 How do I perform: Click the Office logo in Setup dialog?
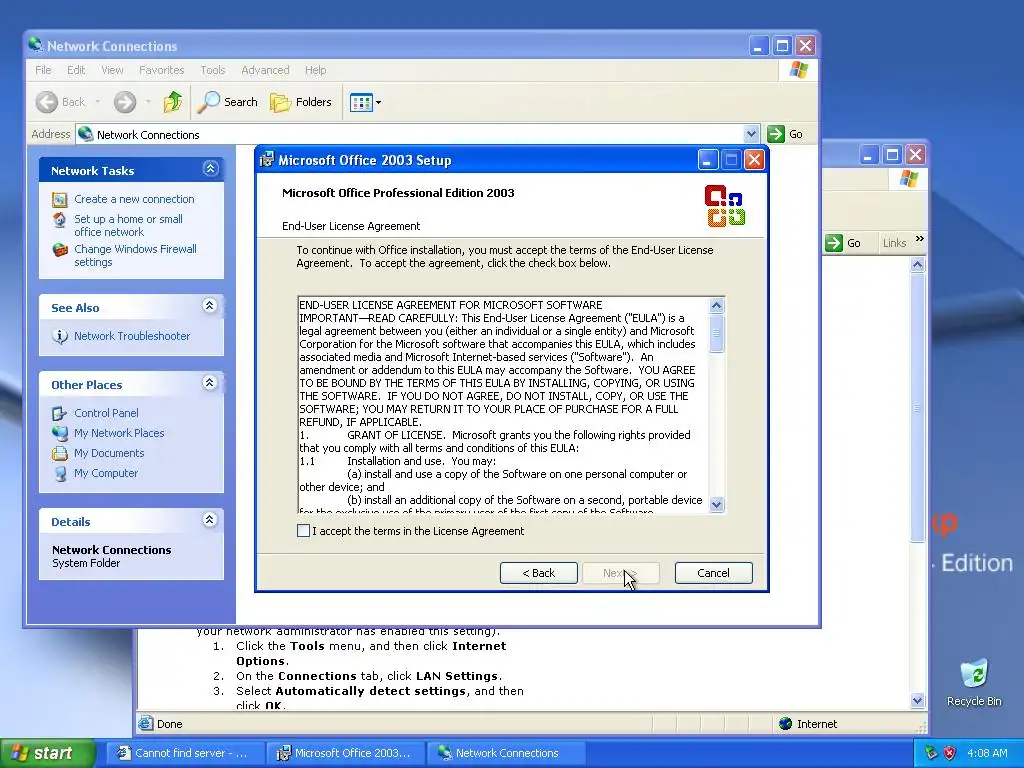point(724,206)
